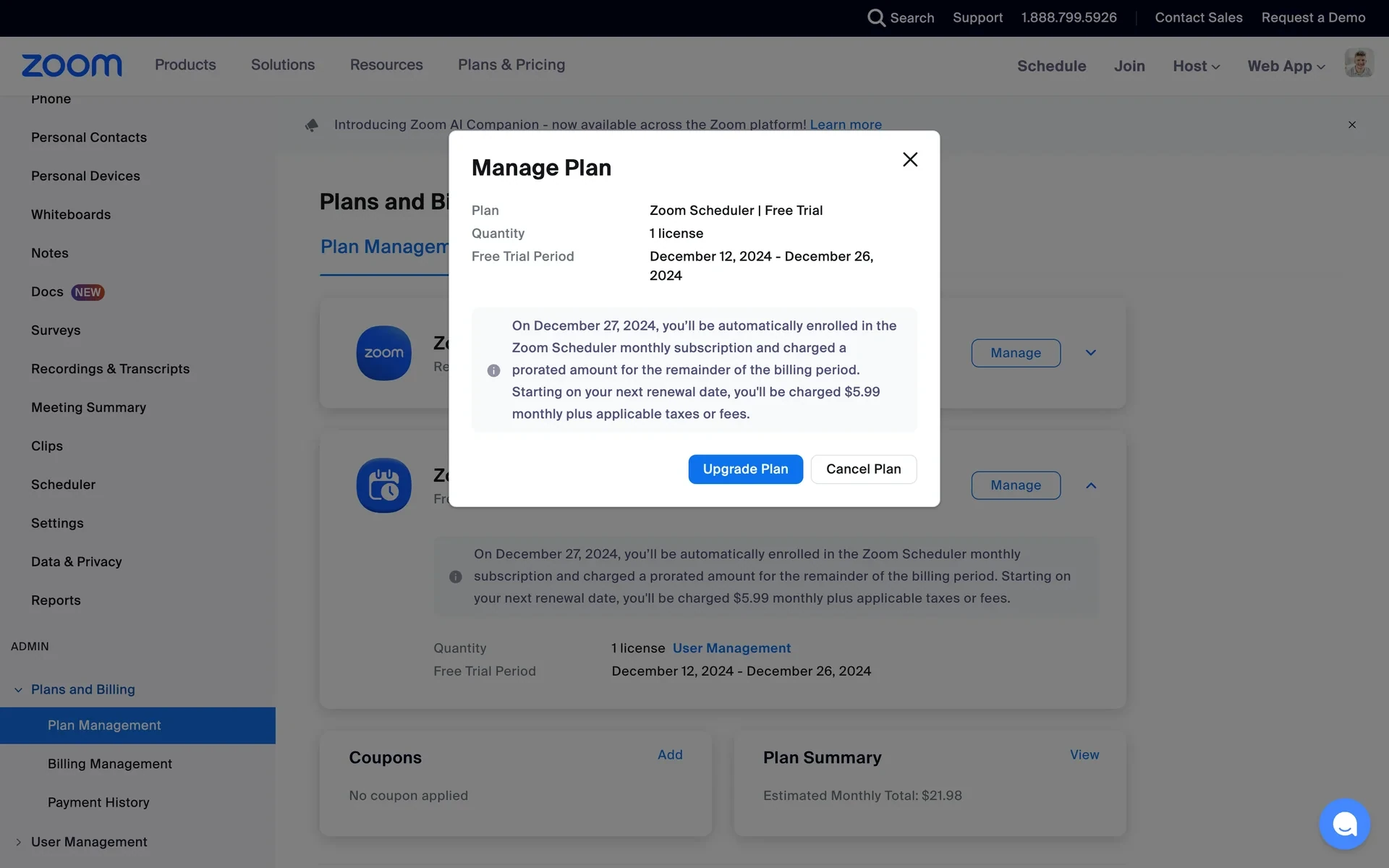
Task: Click Contact Sales link
Action: [1198, 17]
